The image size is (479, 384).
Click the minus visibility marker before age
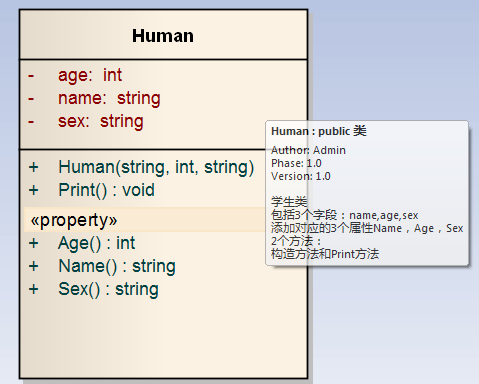coord(31,76)
